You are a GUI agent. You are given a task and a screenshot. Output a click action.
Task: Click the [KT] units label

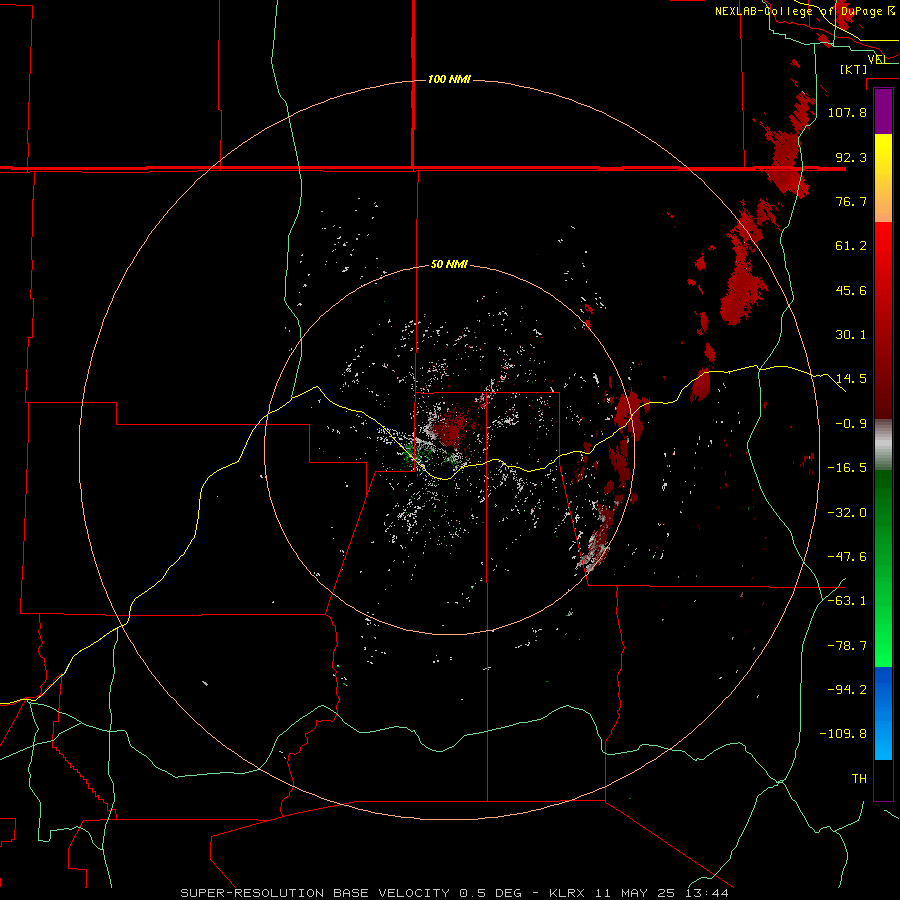click(854, 69)
